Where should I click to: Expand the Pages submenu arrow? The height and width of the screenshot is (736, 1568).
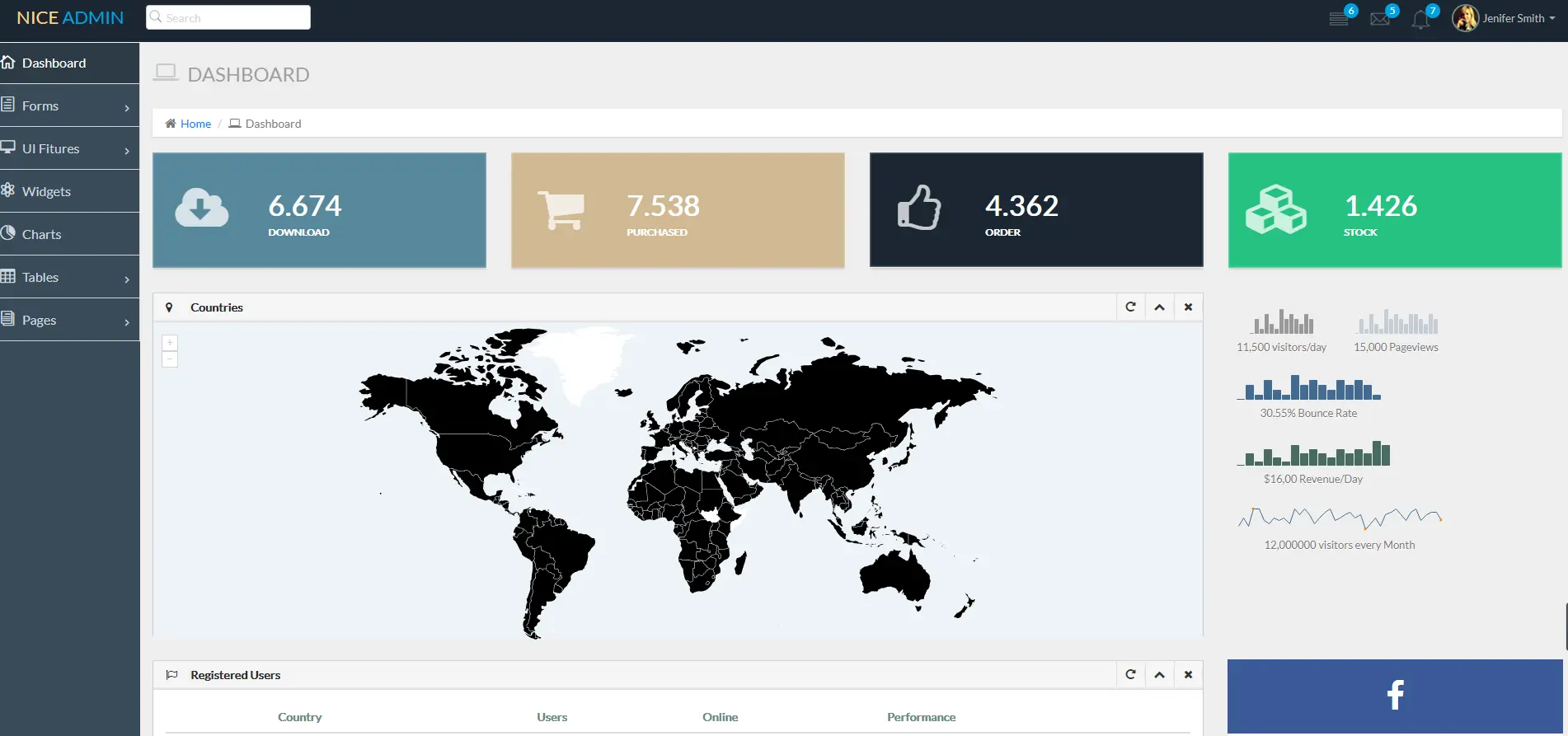127,322
